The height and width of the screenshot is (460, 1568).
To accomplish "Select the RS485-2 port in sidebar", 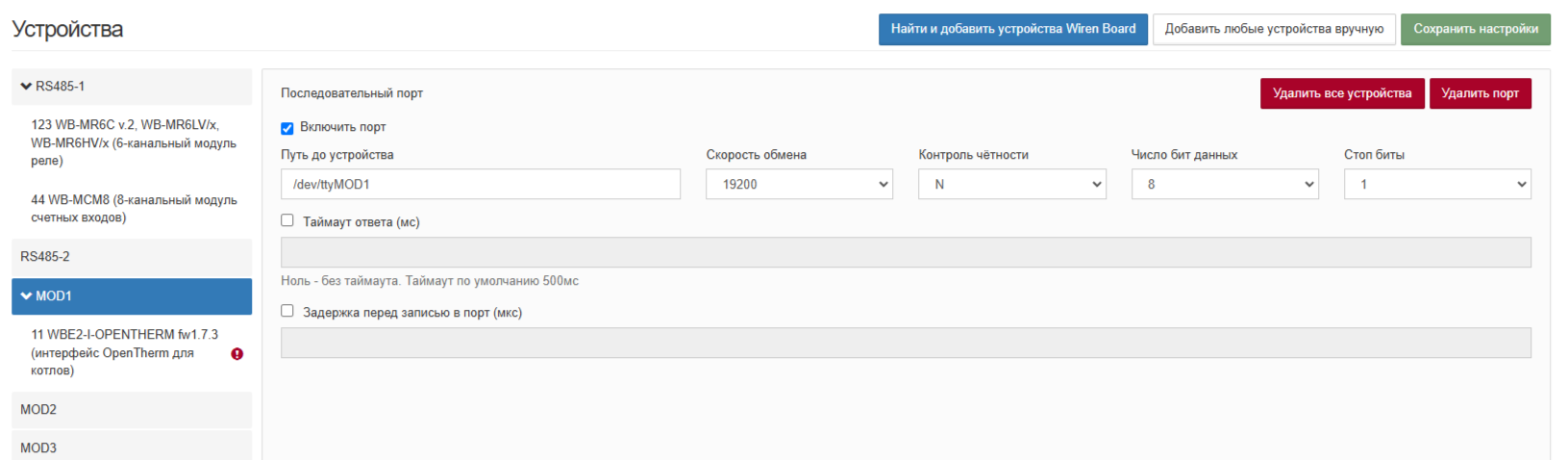I will (x=132, y=257).
